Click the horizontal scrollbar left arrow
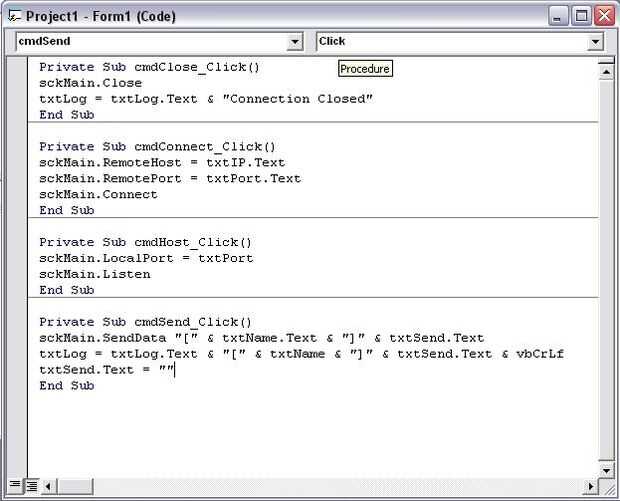The image size is (620, 501). pos(47,486)
